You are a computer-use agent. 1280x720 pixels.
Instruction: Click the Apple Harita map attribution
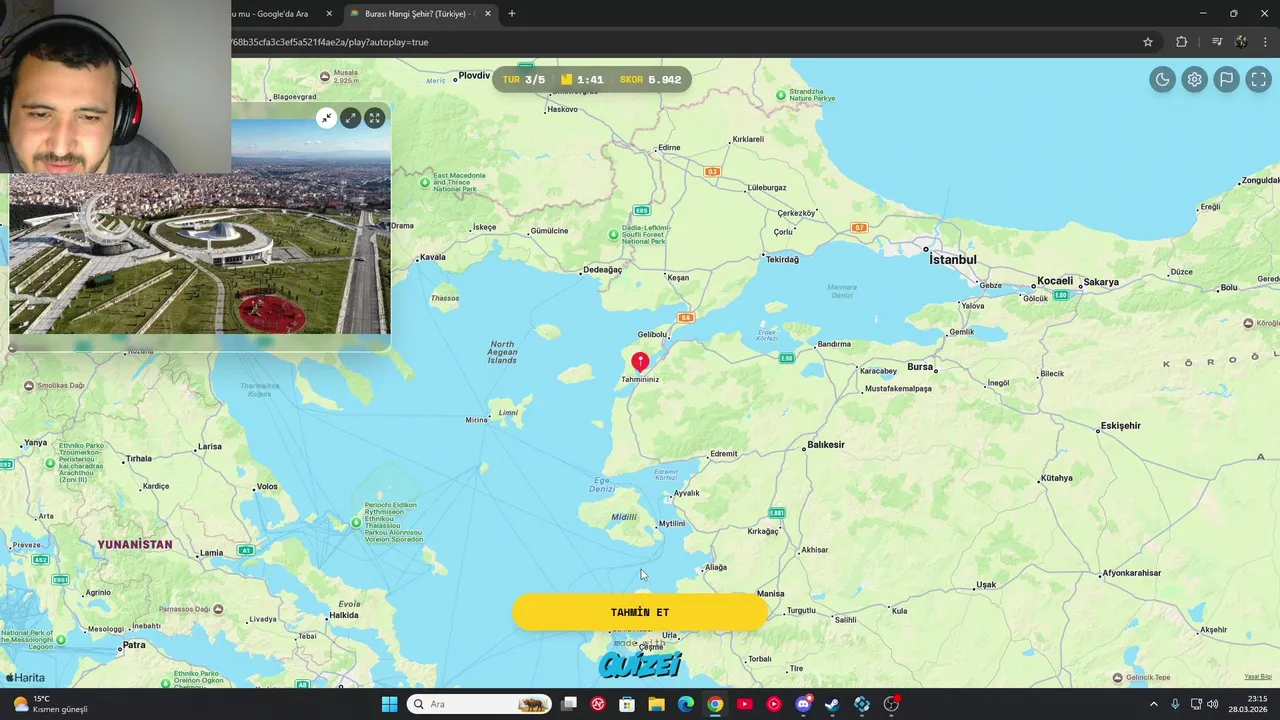(x=25, y=678)
